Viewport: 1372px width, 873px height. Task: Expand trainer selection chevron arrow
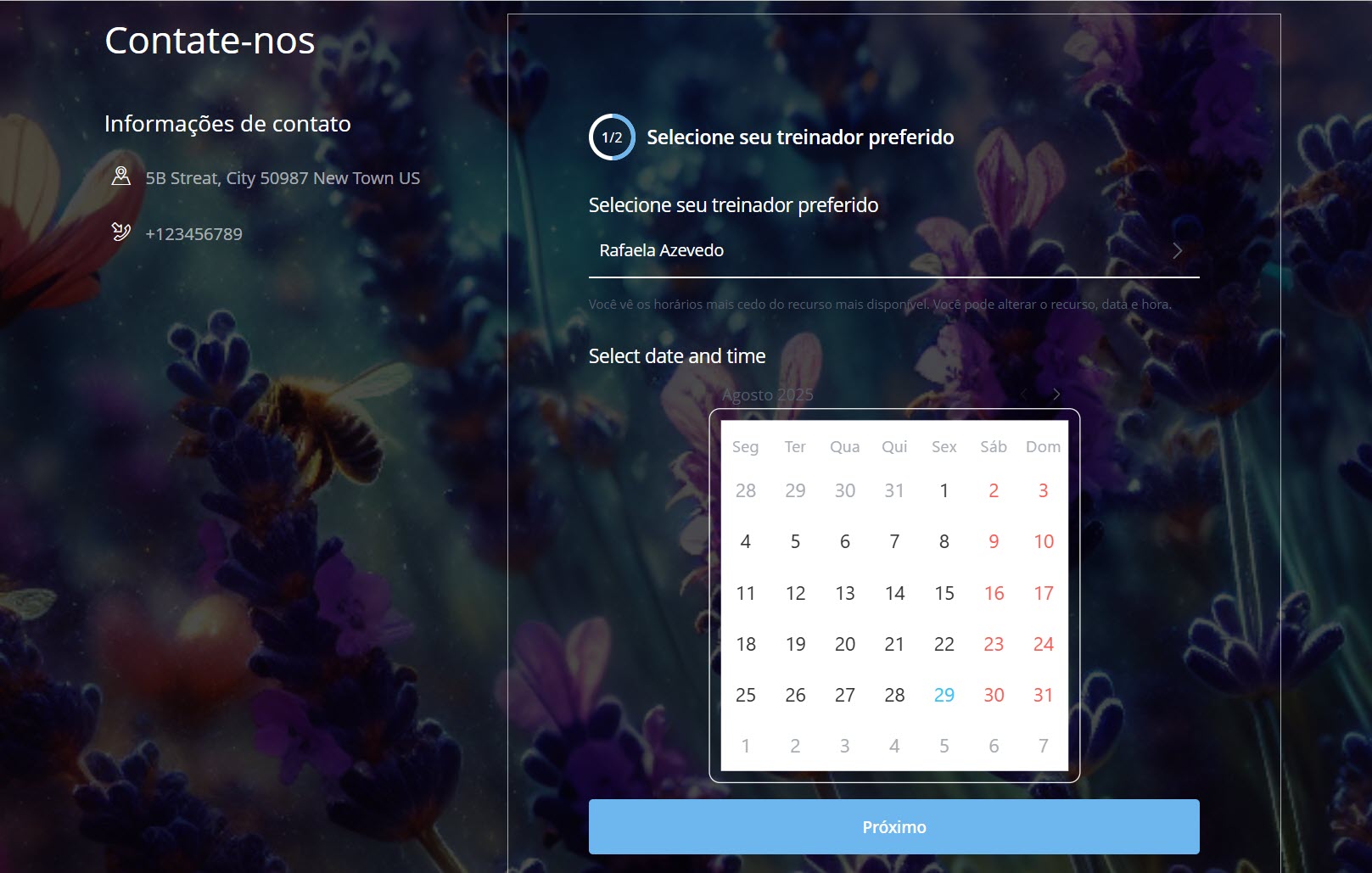click(1177, 251)
